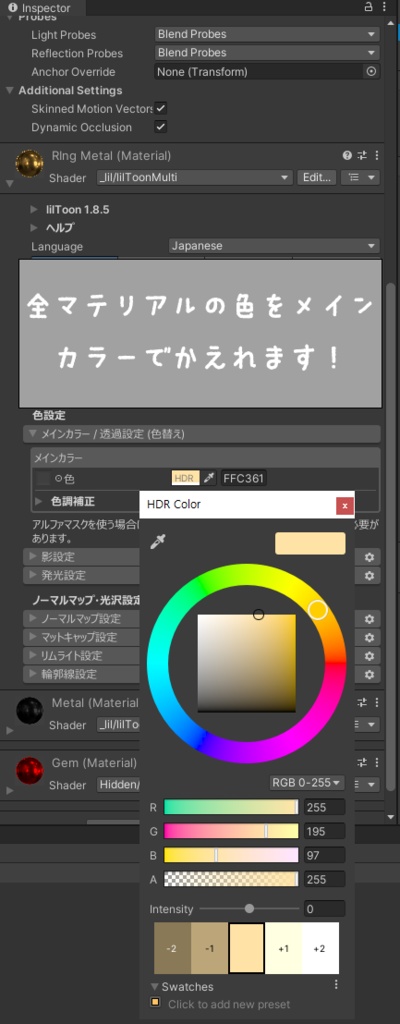
Task: Open Light Probes dropdown
Action: (267, 35)
